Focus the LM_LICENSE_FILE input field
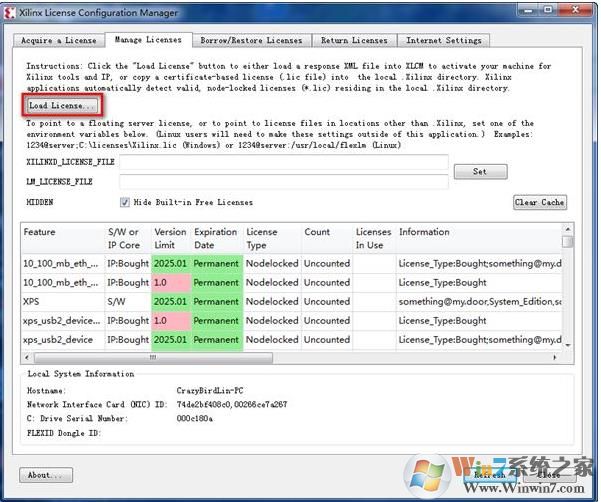Image resolution: width=601 pixels, height=502 pixels. [284, 181]
